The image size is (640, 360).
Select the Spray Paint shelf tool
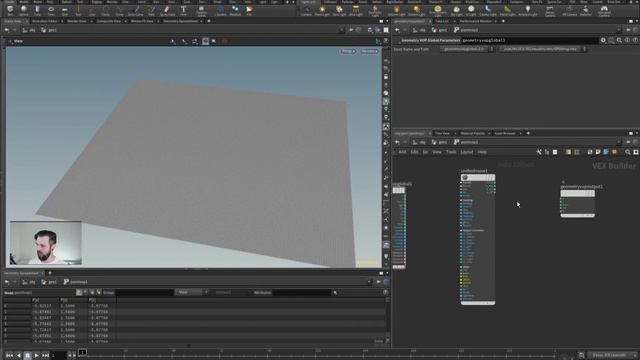click(167, 10)
